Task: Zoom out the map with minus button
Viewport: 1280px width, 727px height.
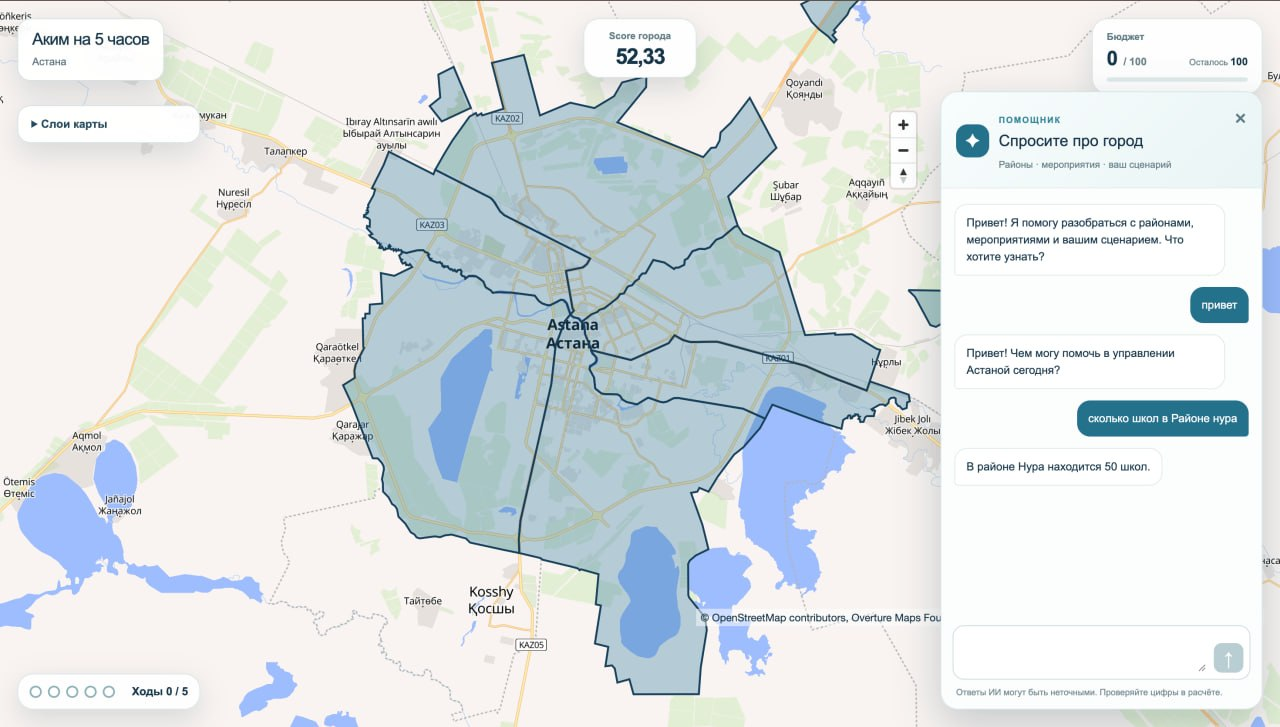Action: (x=903, y=150)
